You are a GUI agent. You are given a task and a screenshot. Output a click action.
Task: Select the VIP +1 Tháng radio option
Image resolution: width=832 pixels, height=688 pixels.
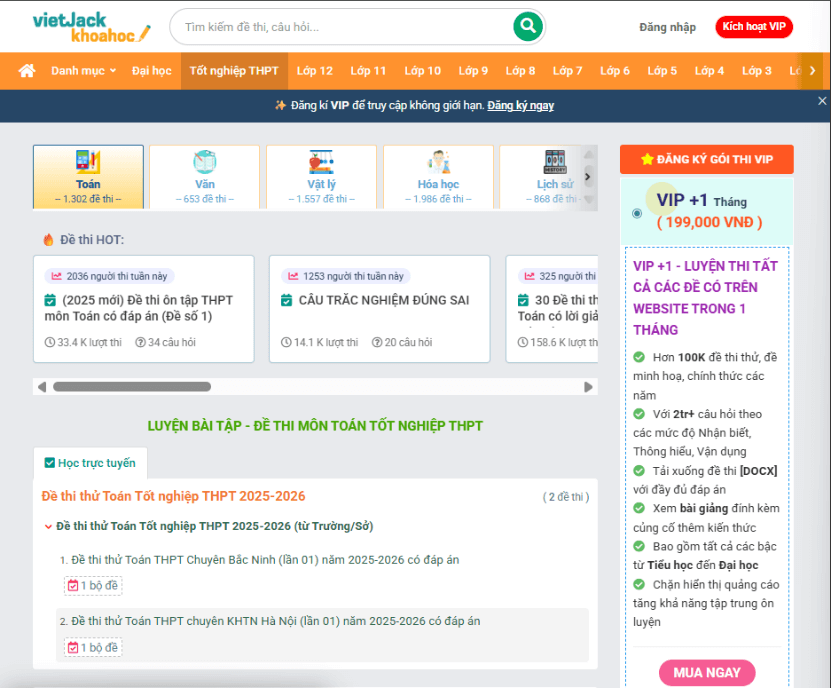(x=637, y=213)
